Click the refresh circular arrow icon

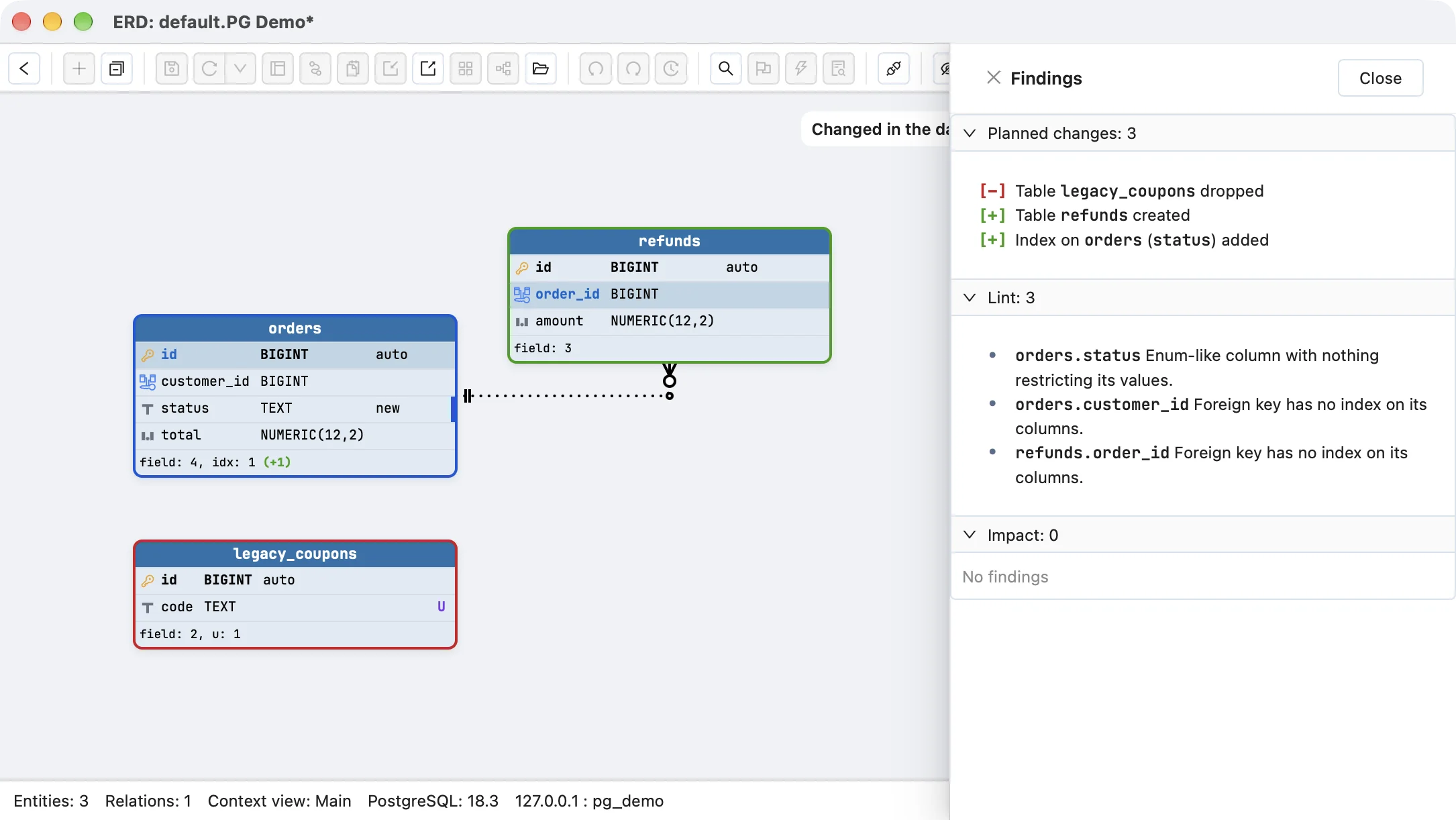click(209, 68)
